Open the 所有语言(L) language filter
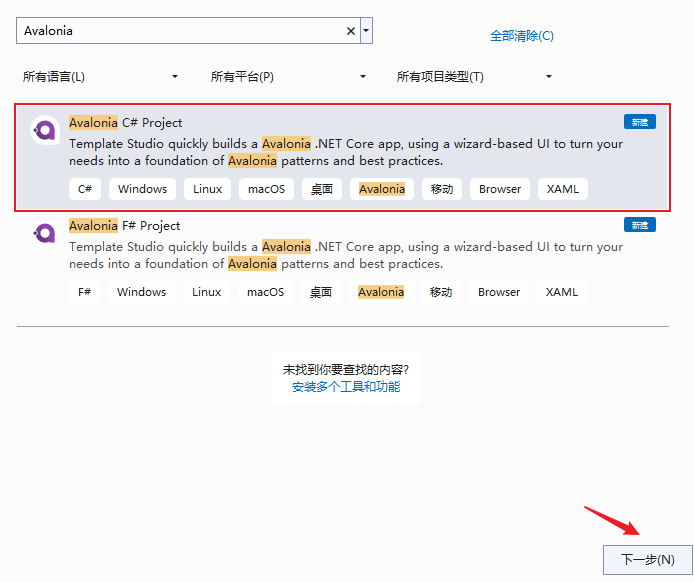Viewport: 694px width, 582px height. click(x=100, y=77)
